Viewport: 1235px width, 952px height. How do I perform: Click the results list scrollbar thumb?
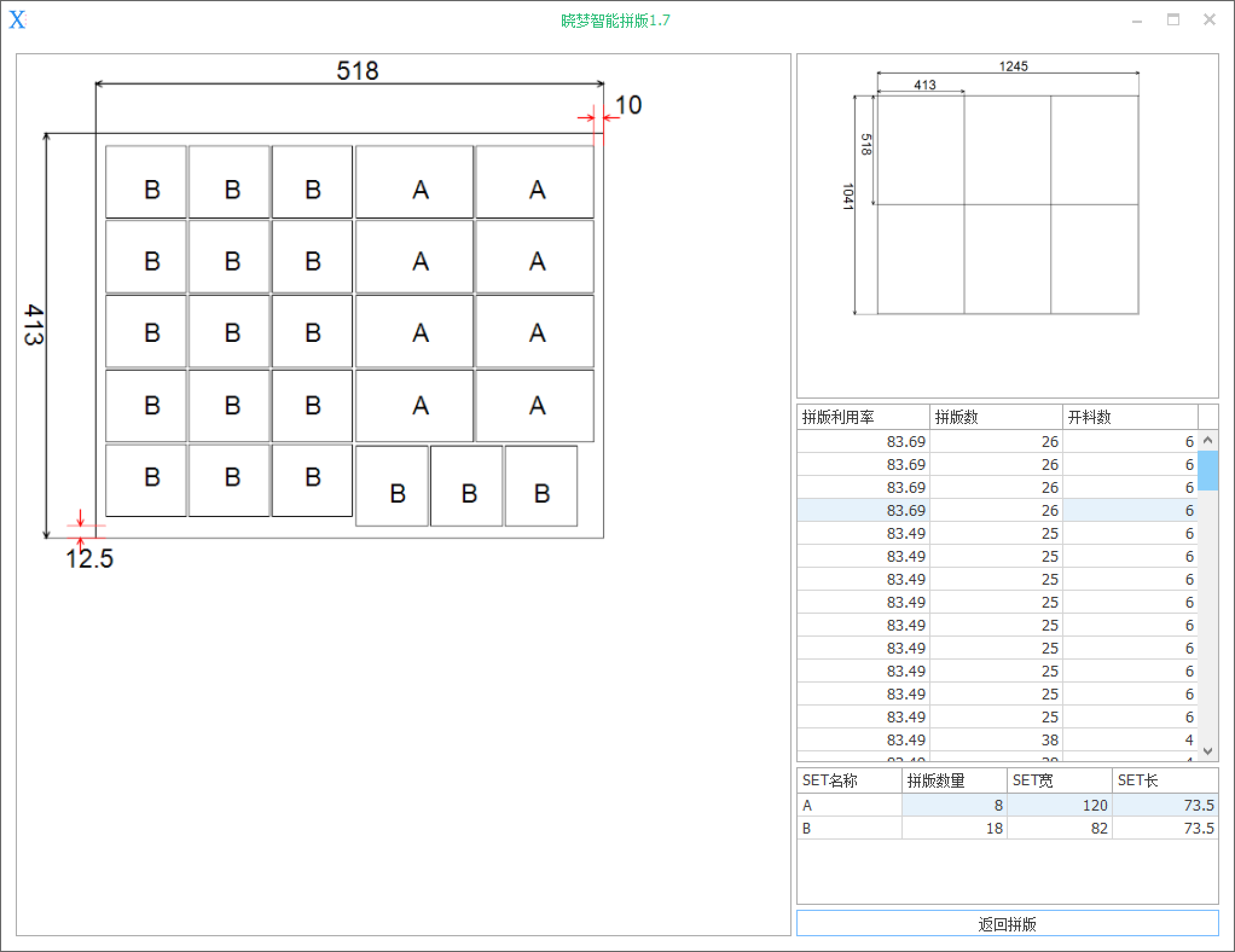click(1208, 471)
